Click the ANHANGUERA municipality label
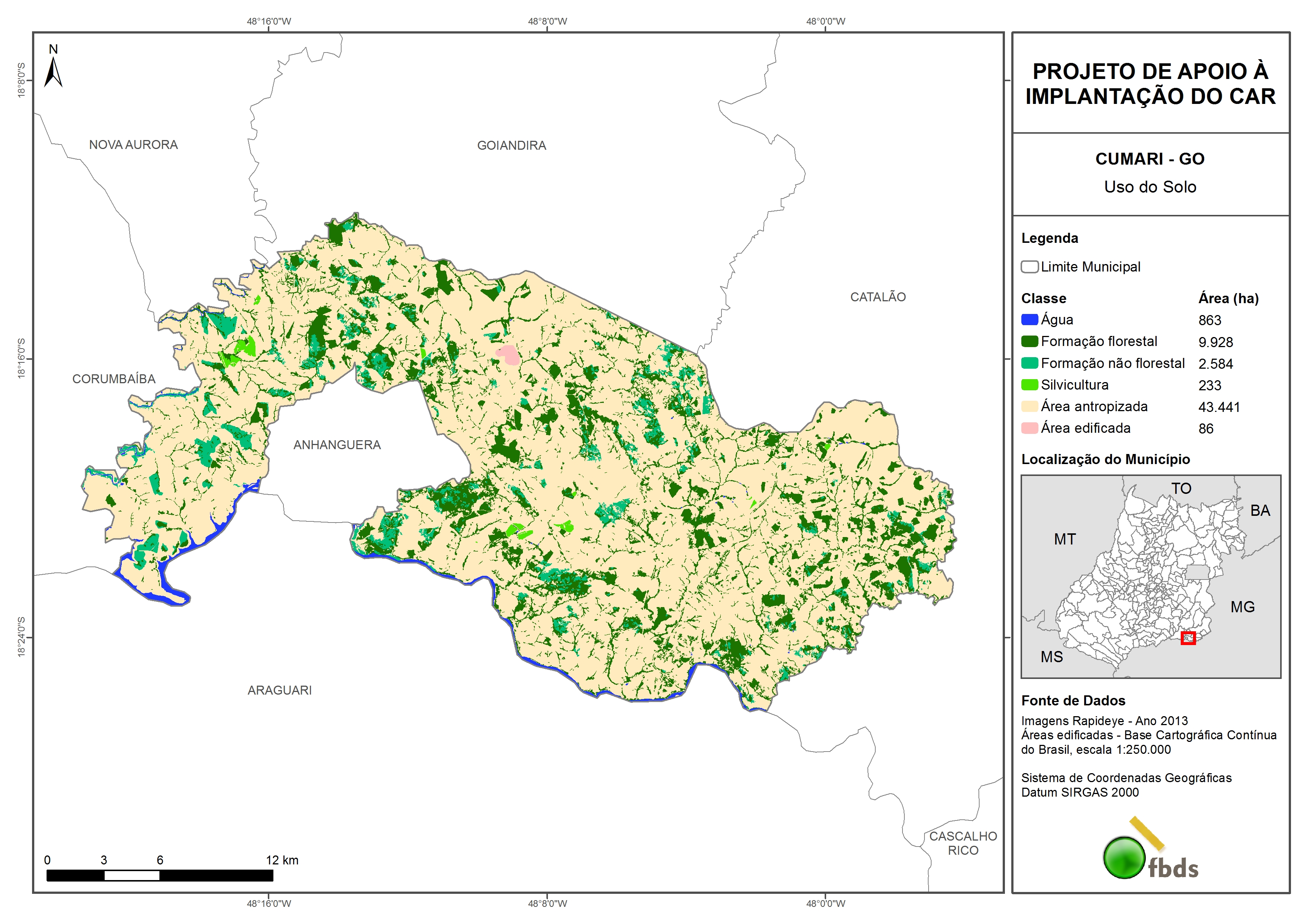The image size is (1307, 924). [337, 445]
